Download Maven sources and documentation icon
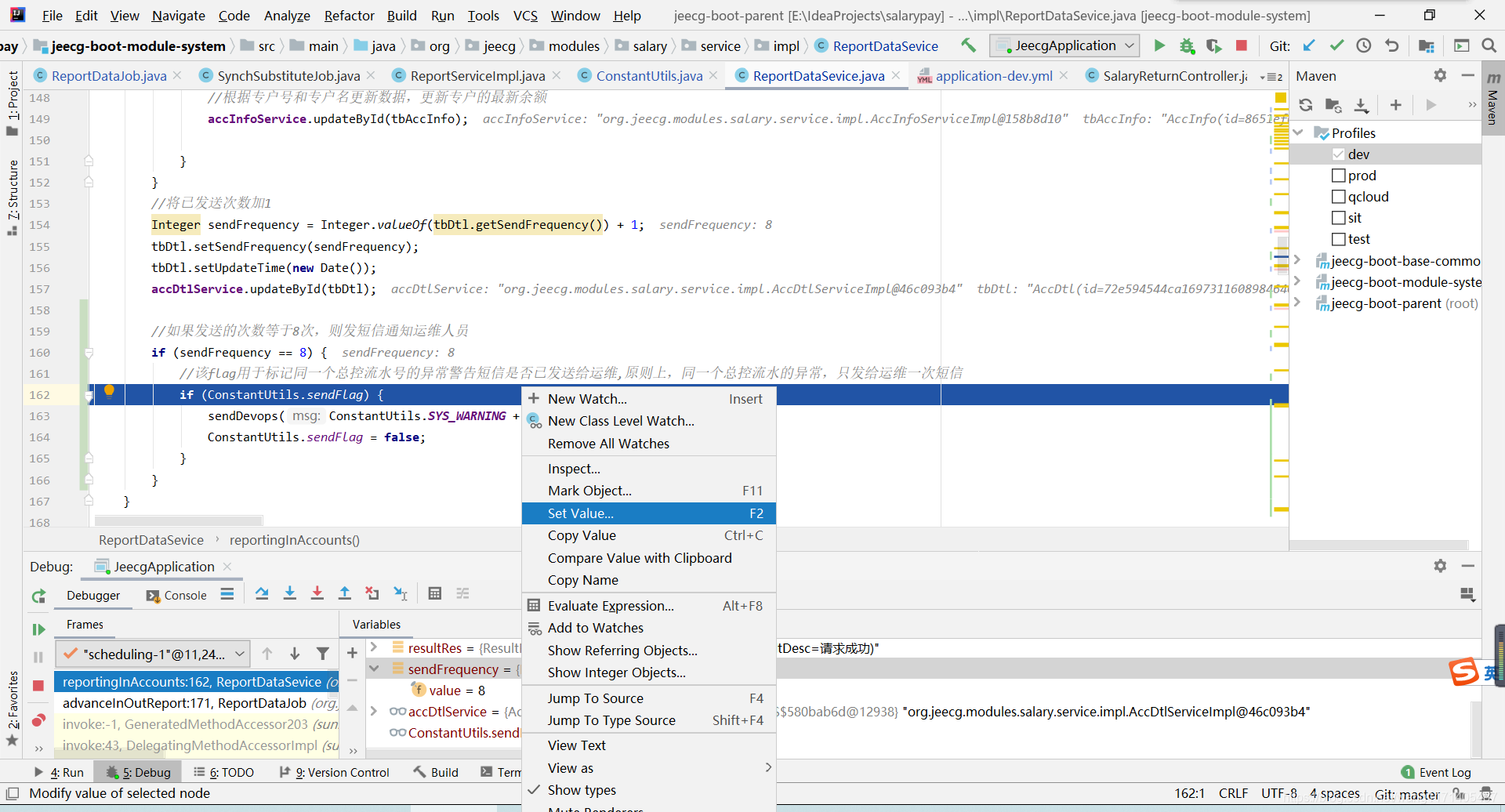The image size is (1505, 812). click(1362, 104)
